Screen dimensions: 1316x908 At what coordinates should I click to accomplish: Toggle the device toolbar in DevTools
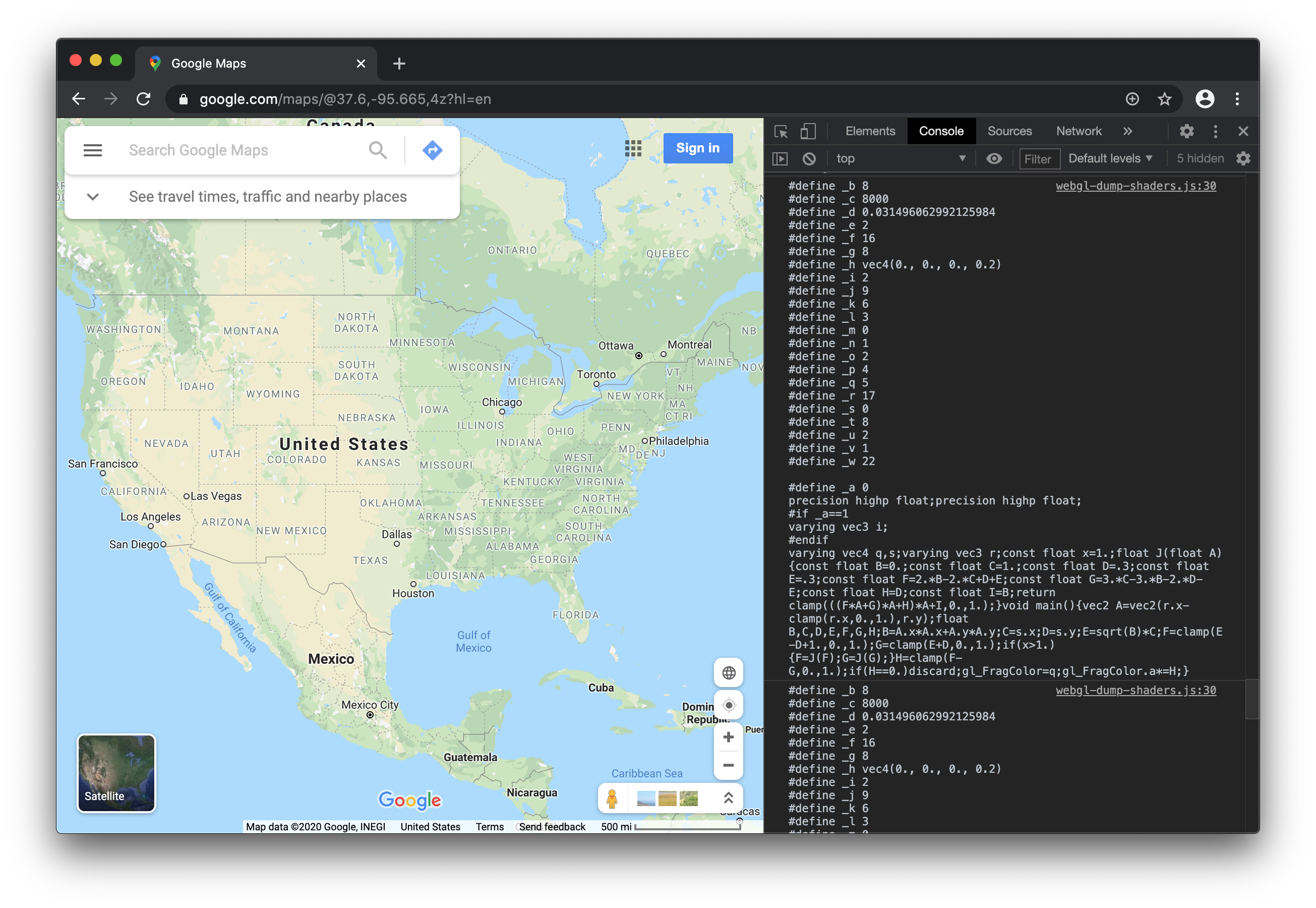808,132
